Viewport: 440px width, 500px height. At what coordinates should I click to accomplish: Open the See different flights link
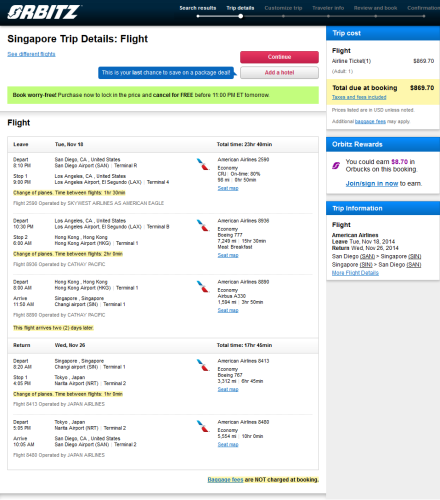tap(31, 54)
